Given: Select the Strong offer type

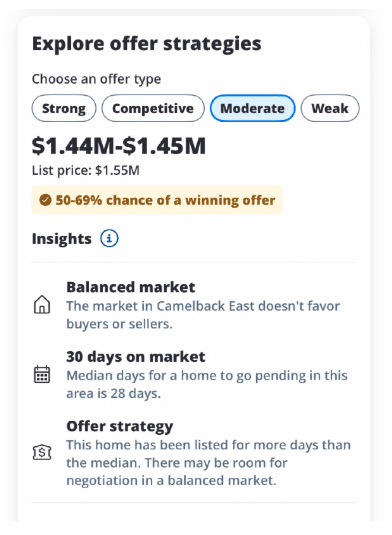Looking at the screenshot, I should [x=64, y=109].
